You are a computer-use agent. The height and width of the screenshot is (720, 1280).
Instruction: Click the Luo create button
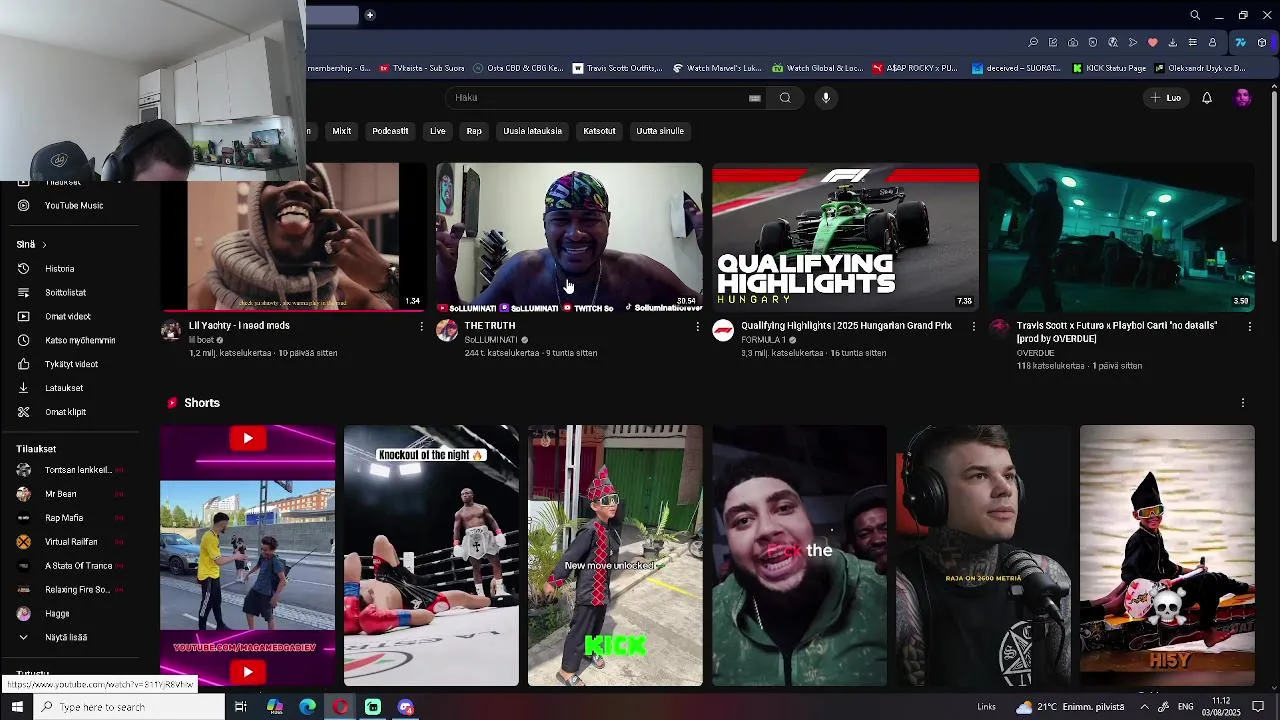(x=1166, y=97)
